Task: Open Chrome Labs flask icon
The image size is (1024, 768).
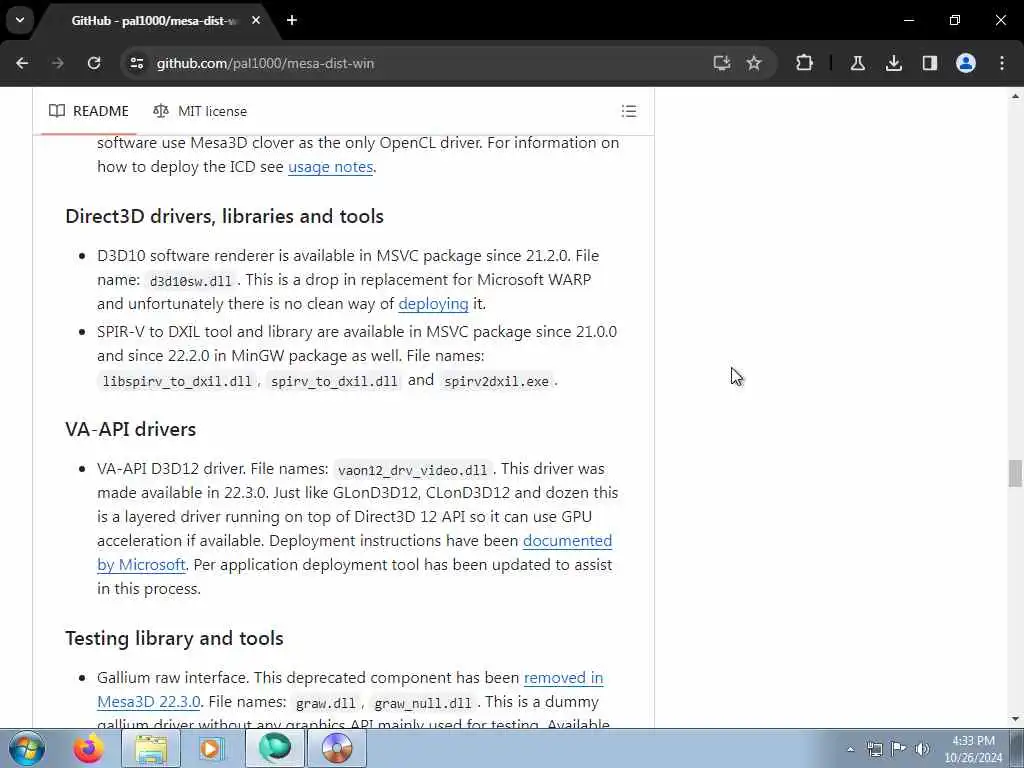Action: pyautogui.click(x=858, y=63)
